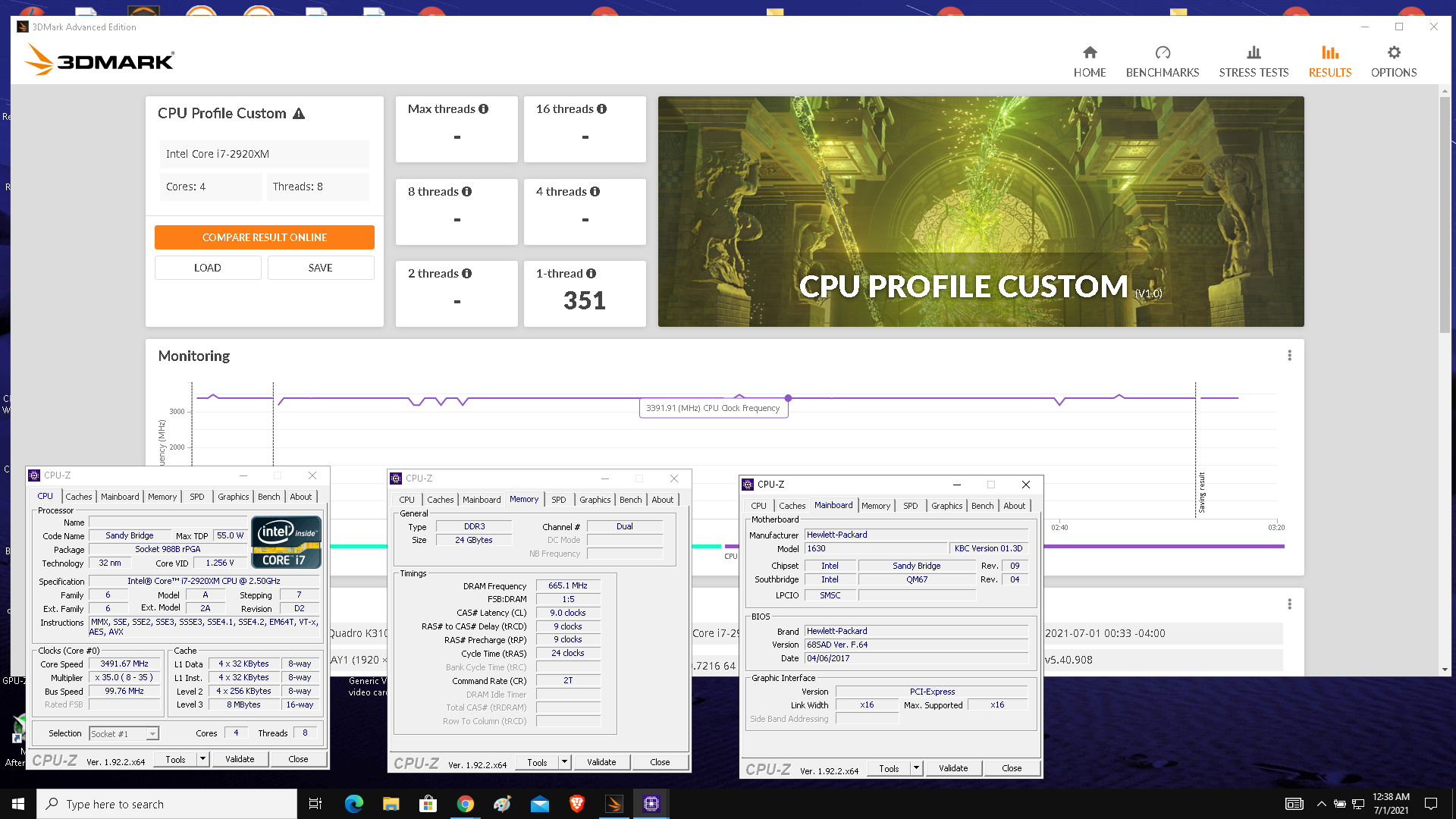Open Brave browser from taskbar
Screen dimensions: 1456x819
576,804
